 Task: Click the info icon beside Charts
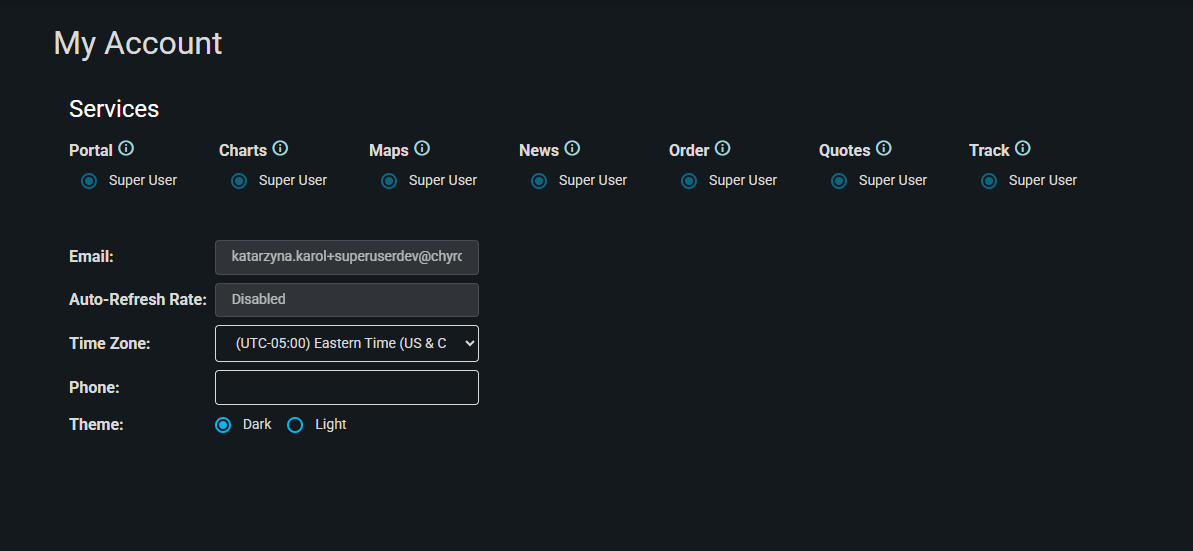pos(280,149)
